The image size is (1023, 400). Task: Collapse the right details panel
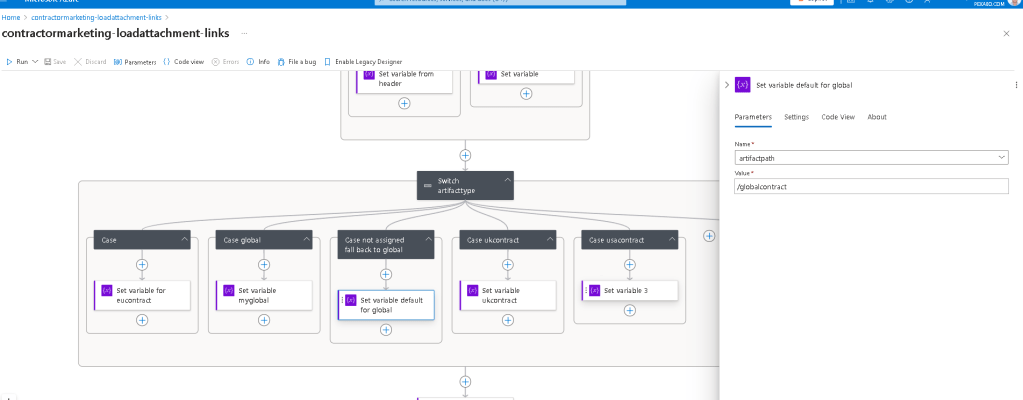click(x=727, y=85)
